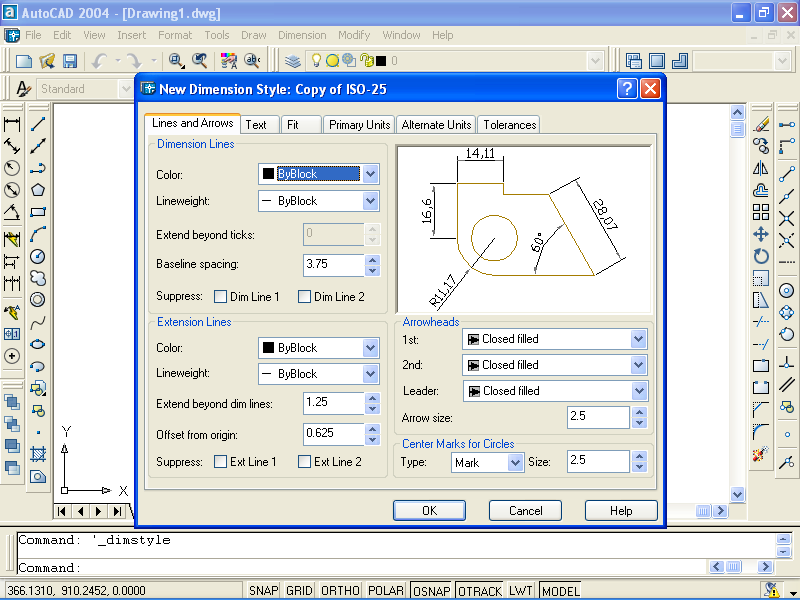
Task: Select the Mirror modify tool
Action: [761, 168]
